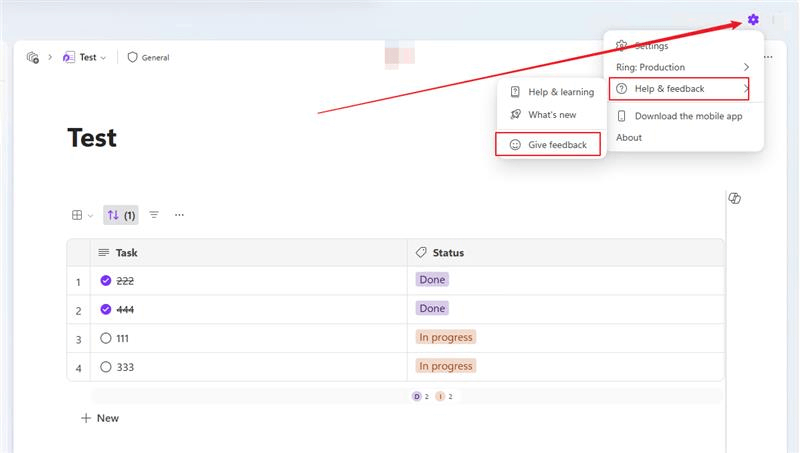This screenshot has height=453, width=800.
Task: Open the Copilot icon on right edge
Action: [x=735, y=198]
